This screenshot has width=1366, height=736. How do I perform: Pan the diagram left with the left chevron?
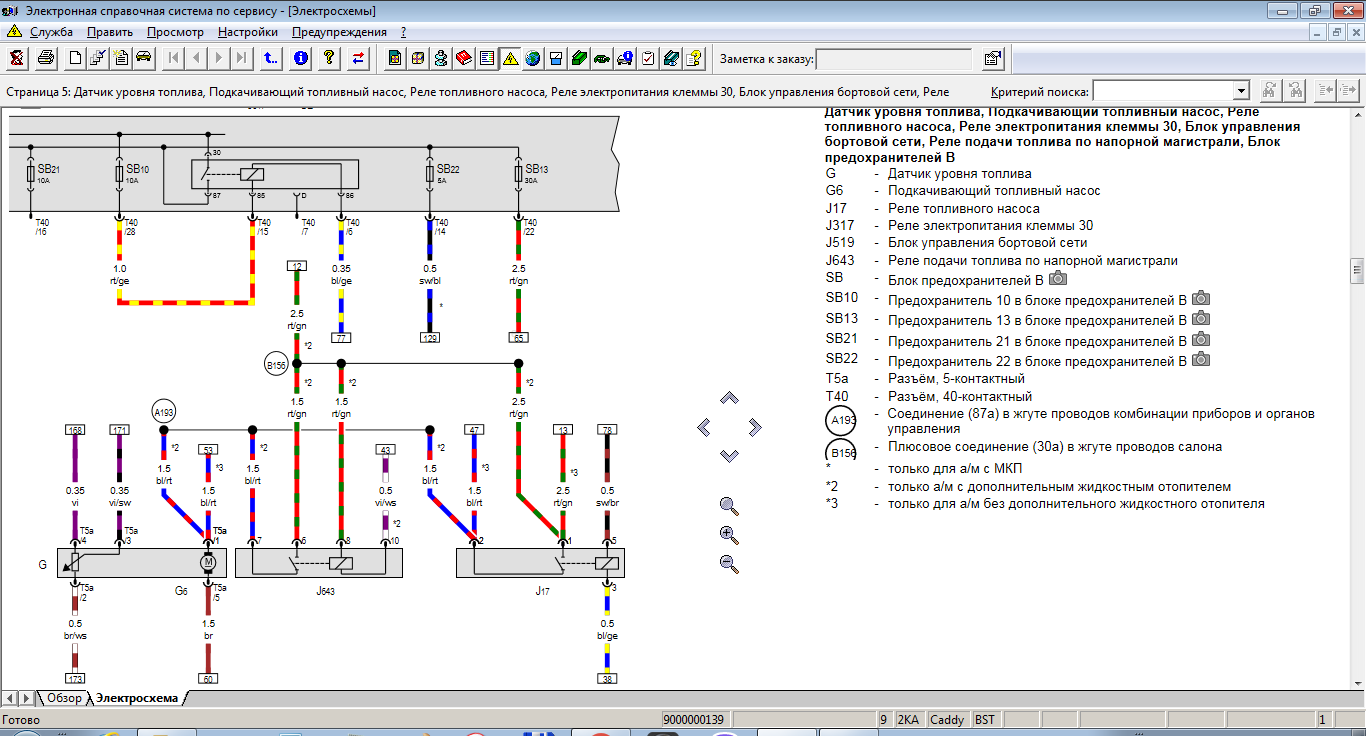(704, 427)
